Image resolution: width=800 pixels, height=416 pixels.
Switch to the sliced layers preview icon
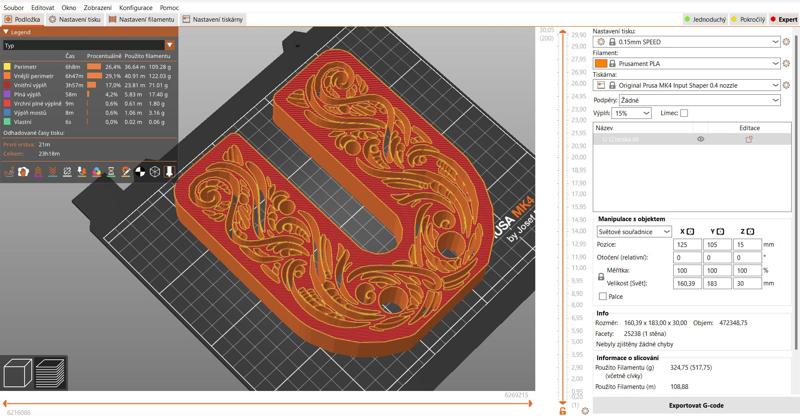pyautogui.click(x=49, y=375)
